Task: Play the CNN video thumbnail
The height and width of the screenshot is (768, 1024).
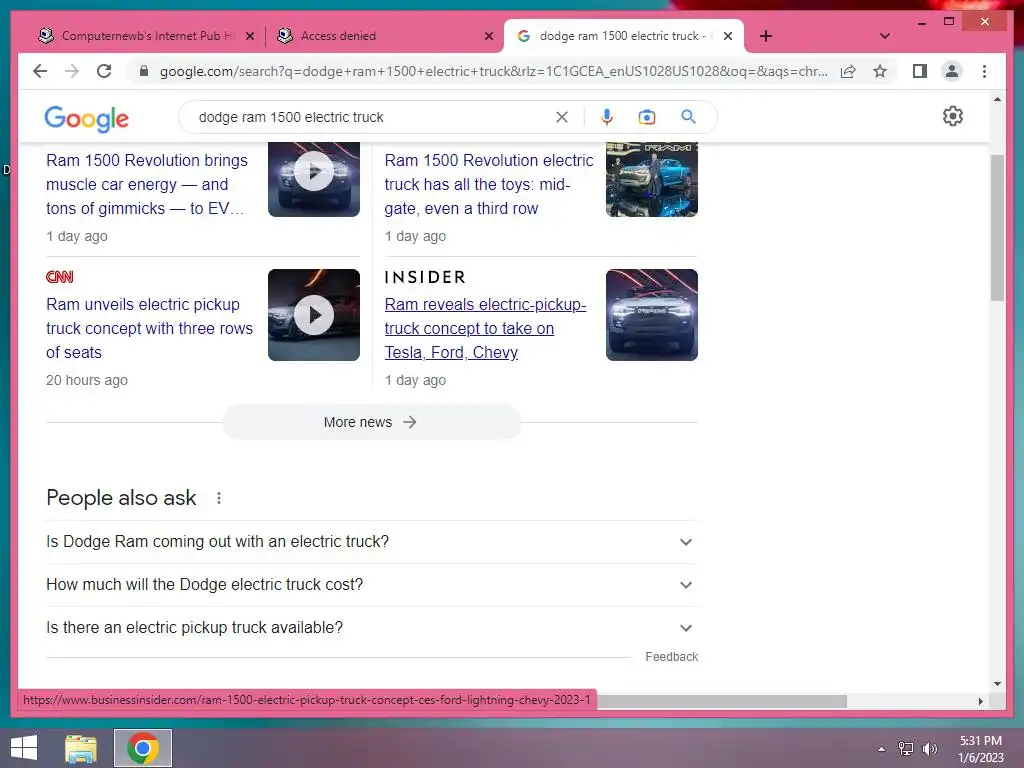Action: click(x=313, y=315)
